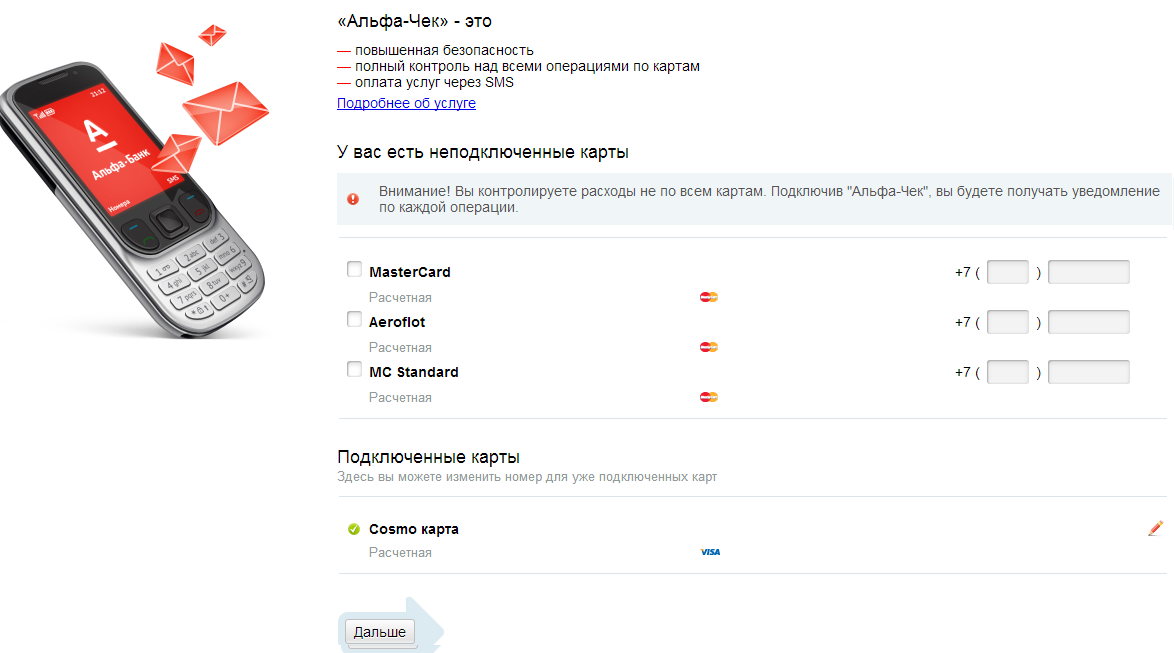Image resolution: width=1174 pixels, height=653 pixels.
Task: Edit Cosmo карта number with pencil icon
Action: (1155, 529)
